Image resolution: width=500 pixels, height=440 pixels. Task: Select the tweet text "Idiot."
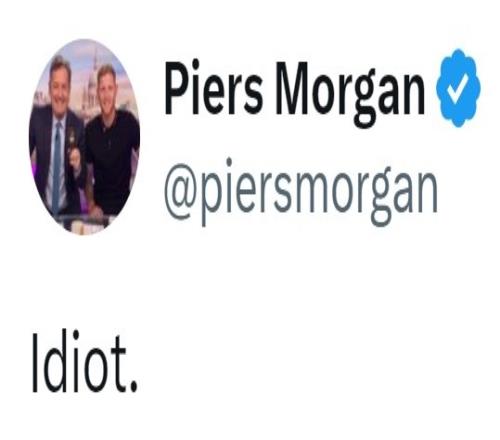84,362
